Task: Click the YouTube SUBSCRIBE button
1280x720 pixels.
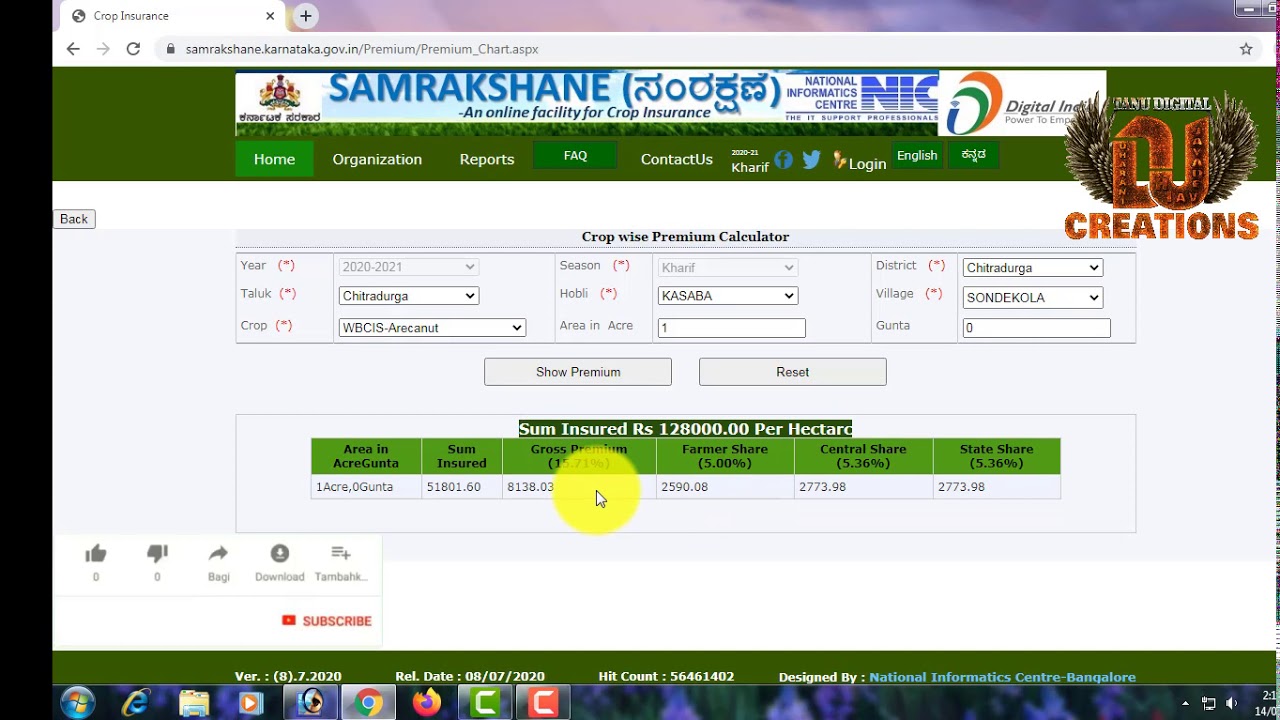Action: click(327, 621)
